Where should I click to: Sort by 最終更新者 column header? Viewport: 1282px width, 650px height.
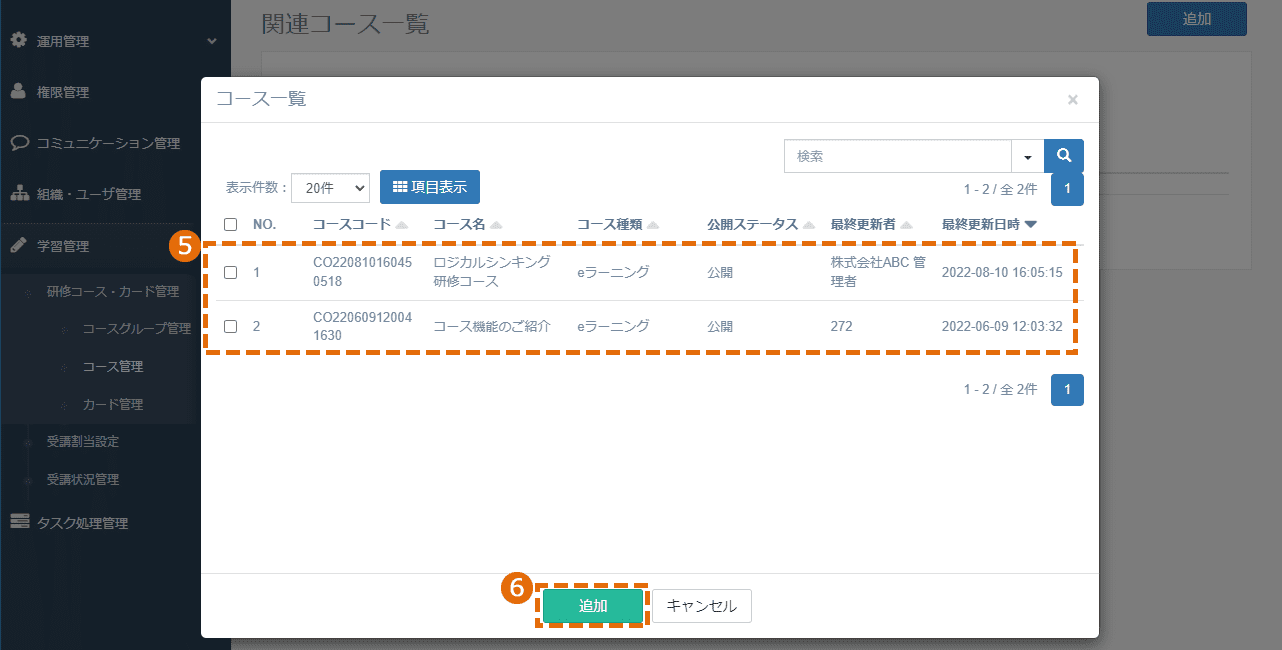(871, 225)
